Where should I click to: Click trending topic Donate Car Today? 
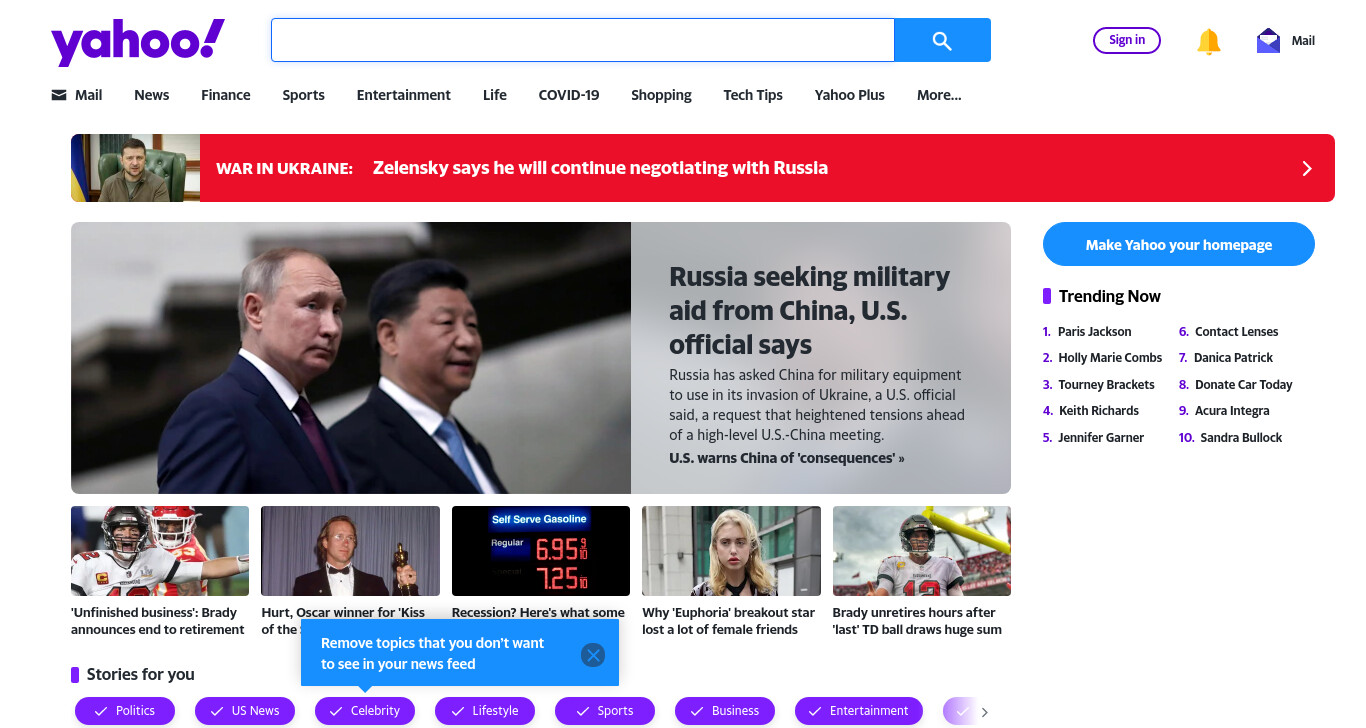coord(1244,385)
